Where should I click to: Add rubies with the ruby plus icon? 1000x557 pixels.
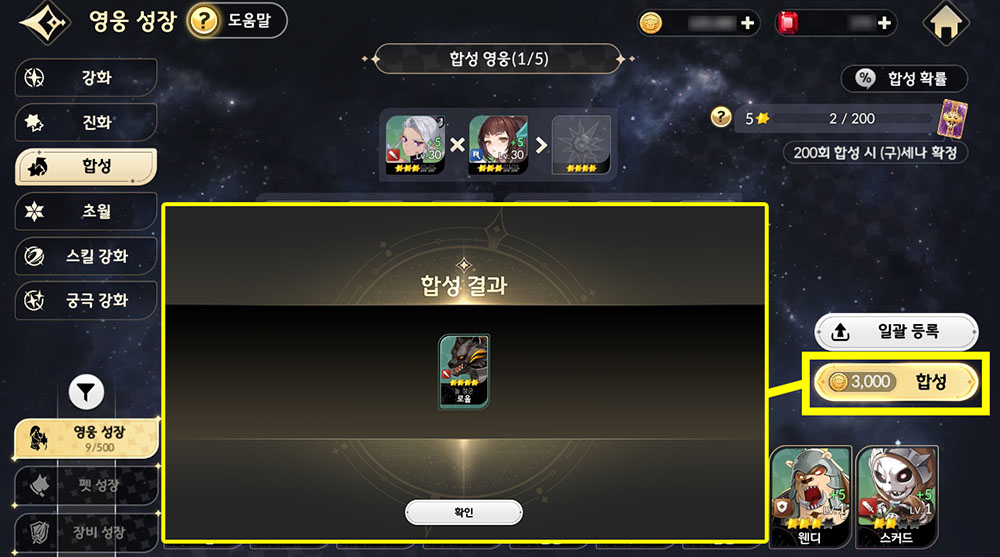coord(884,24)
